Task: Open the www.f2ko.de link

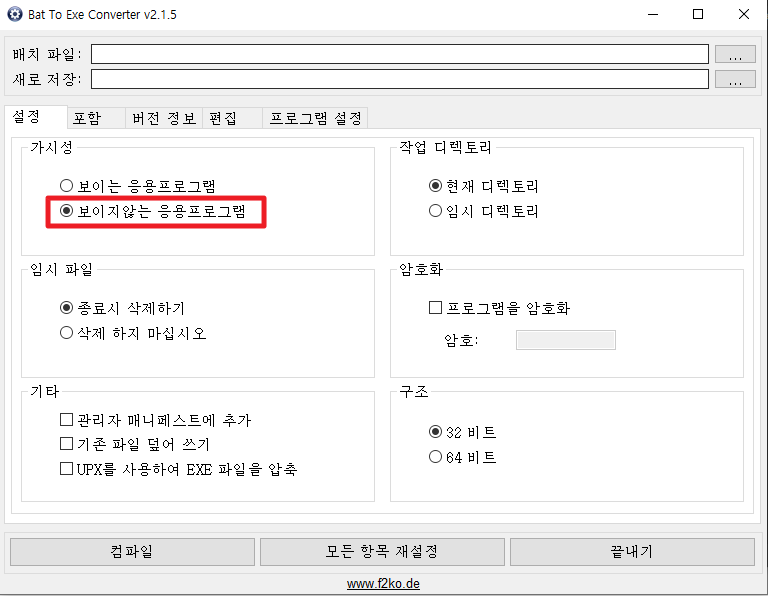Action: [383, 584]
